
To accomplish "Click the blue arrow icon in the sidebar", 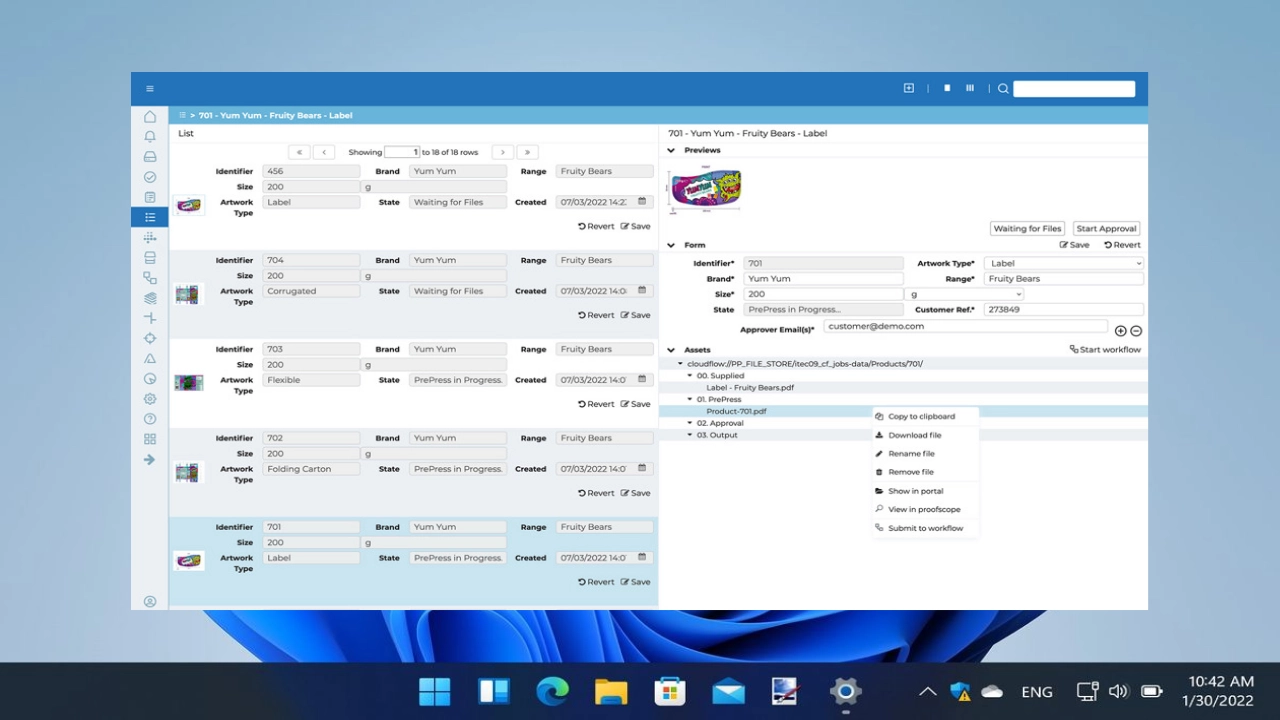I will (x=150, y=460).
